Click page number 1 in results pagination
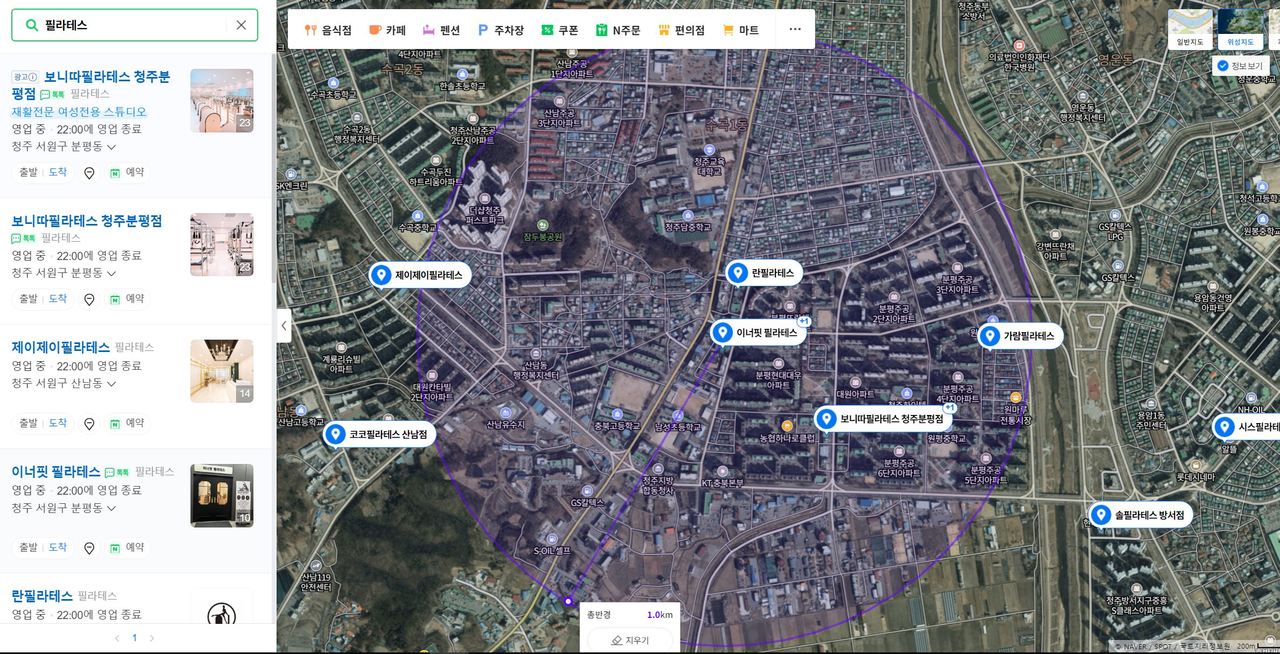 (x=135, y=638)
